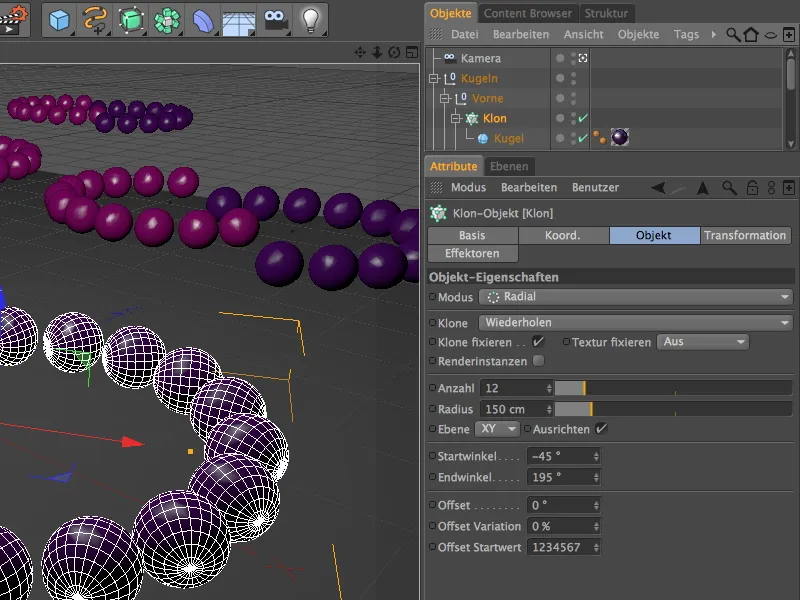Open the Modus Radial dropdown
The width and height of the screenshot is (800, 600).
tap(635, 296)
